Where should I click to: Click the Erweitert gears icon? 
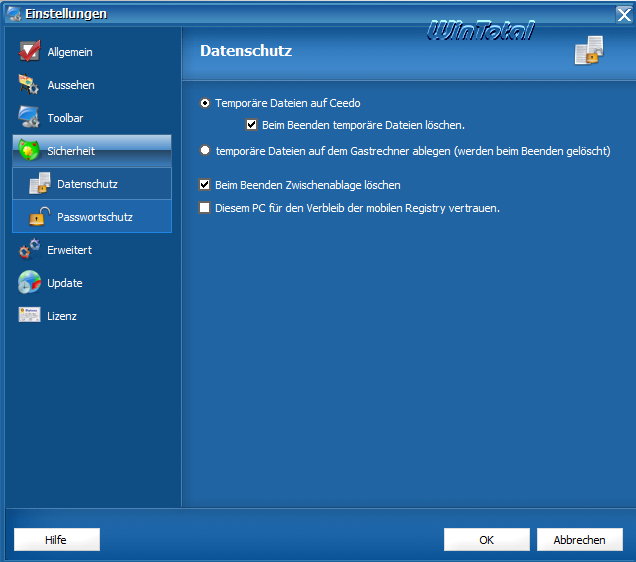coord(29,249)
